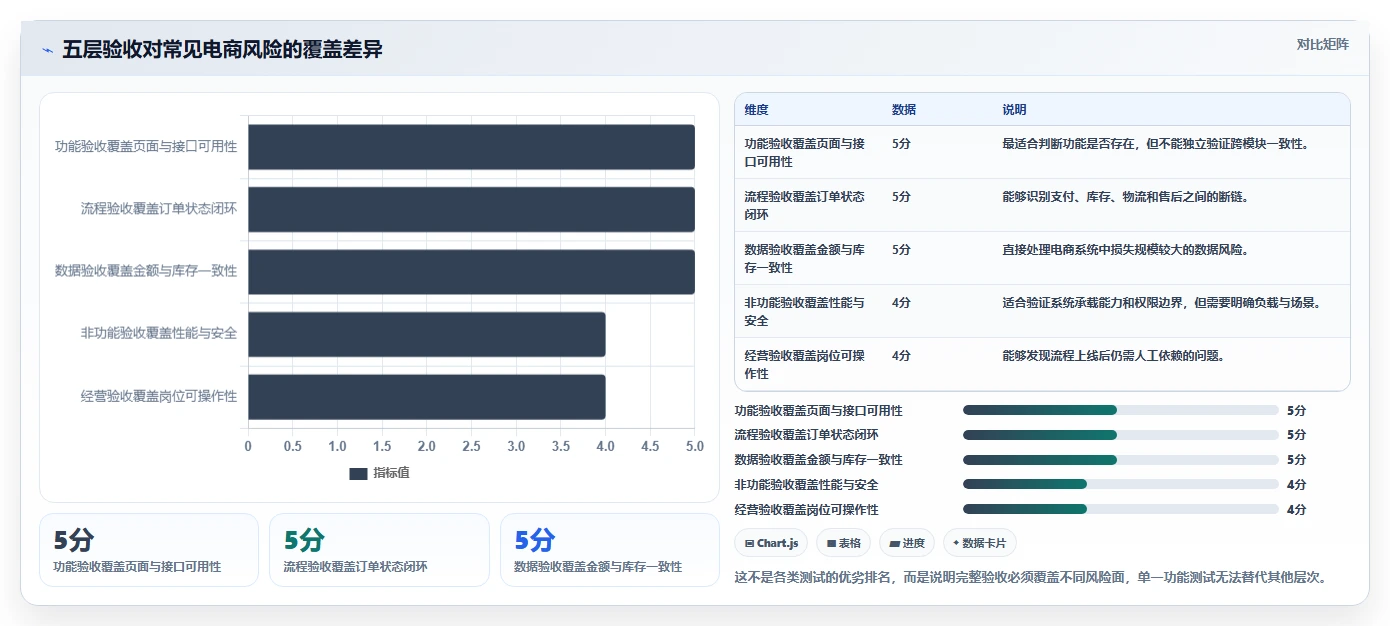Open the blue 5分 数据验收覆盖金额与库存一致性 card
Viewport: 1390px width, 626px height.
click(610, 550)
